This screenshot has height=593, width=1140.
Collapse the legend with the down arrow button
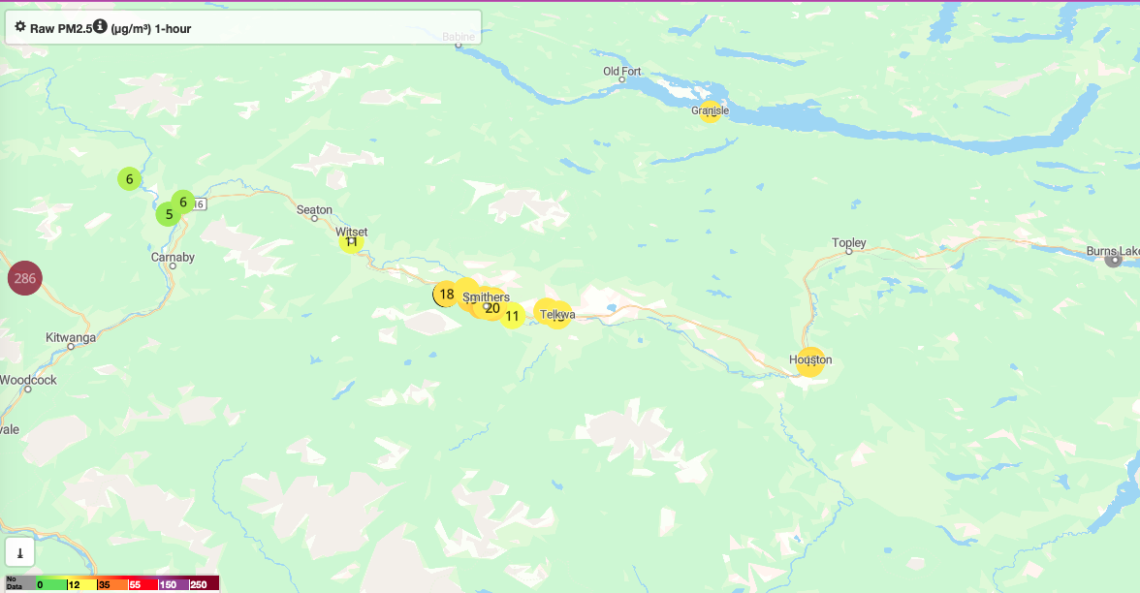click(x=20, y=553)
